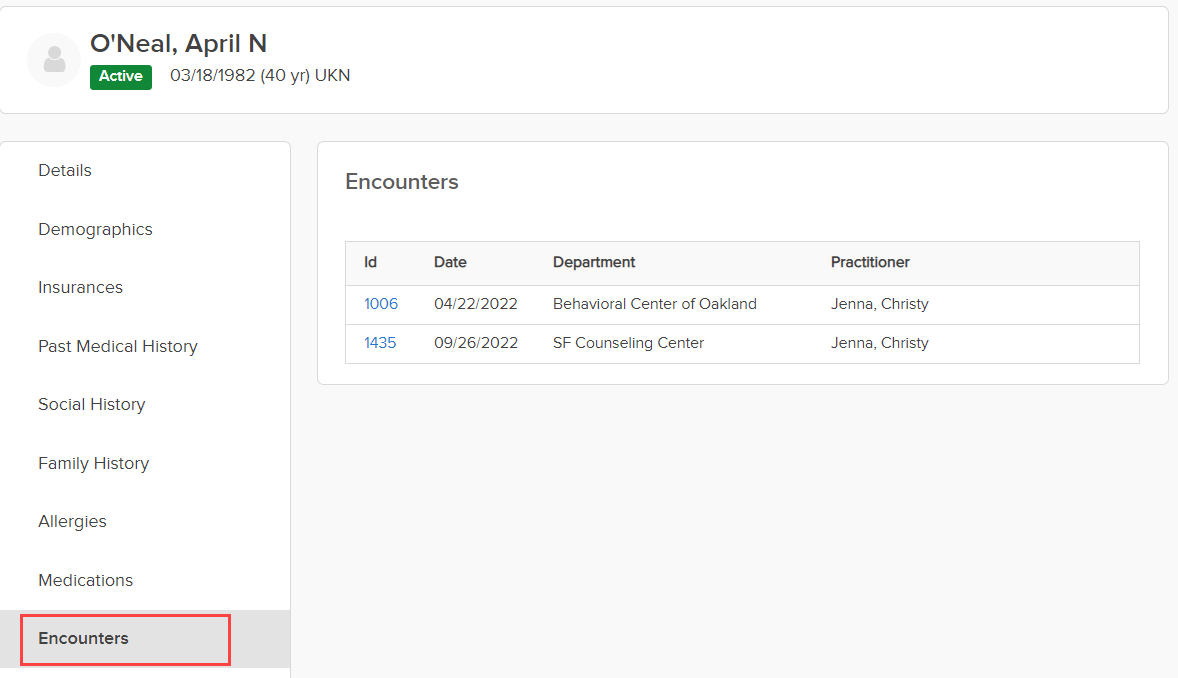Go to Demographics in the sidebar
Viewport: 1178px width, 678px height.
95,229
